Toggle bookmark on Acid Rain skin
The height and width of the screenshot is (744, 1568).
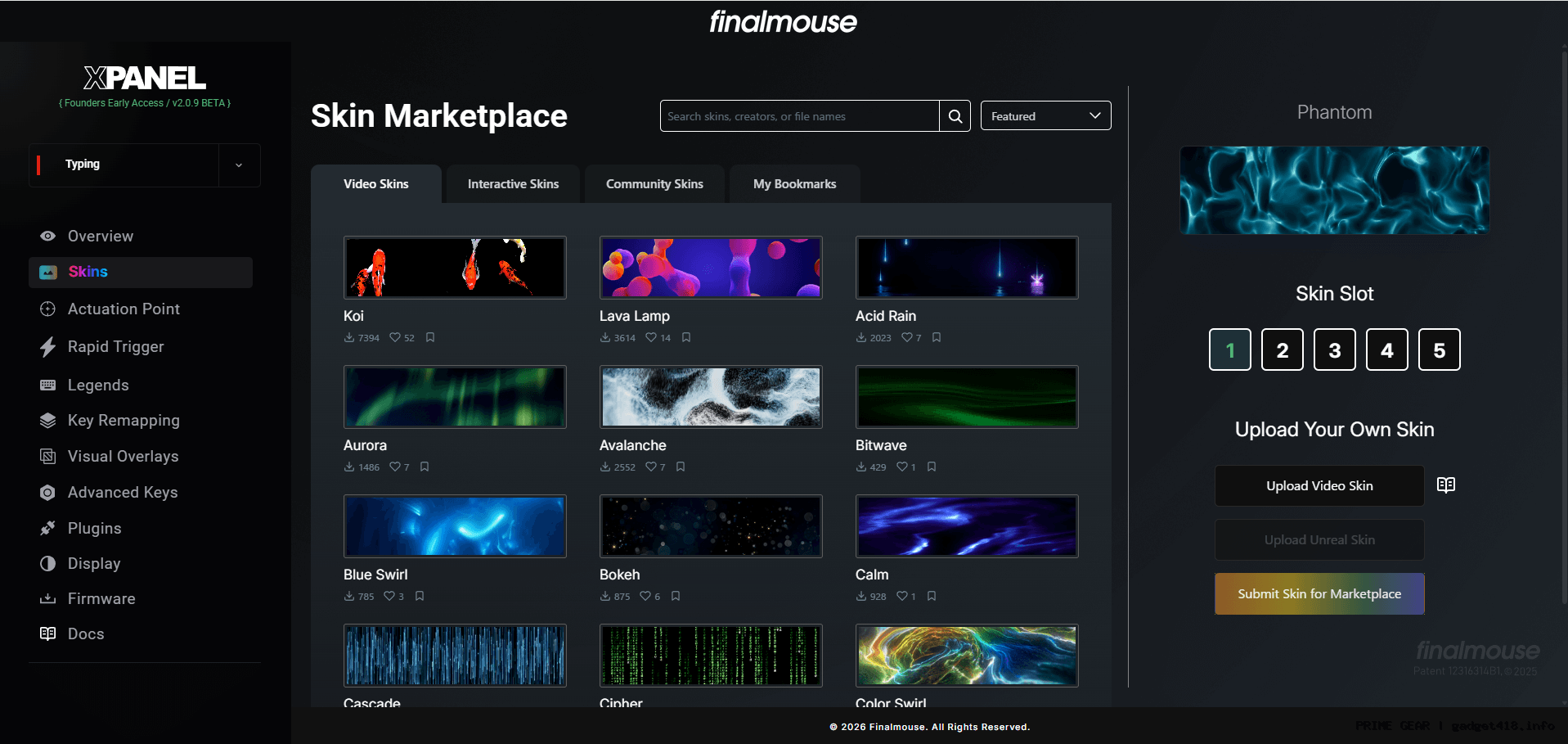point(937,337)
